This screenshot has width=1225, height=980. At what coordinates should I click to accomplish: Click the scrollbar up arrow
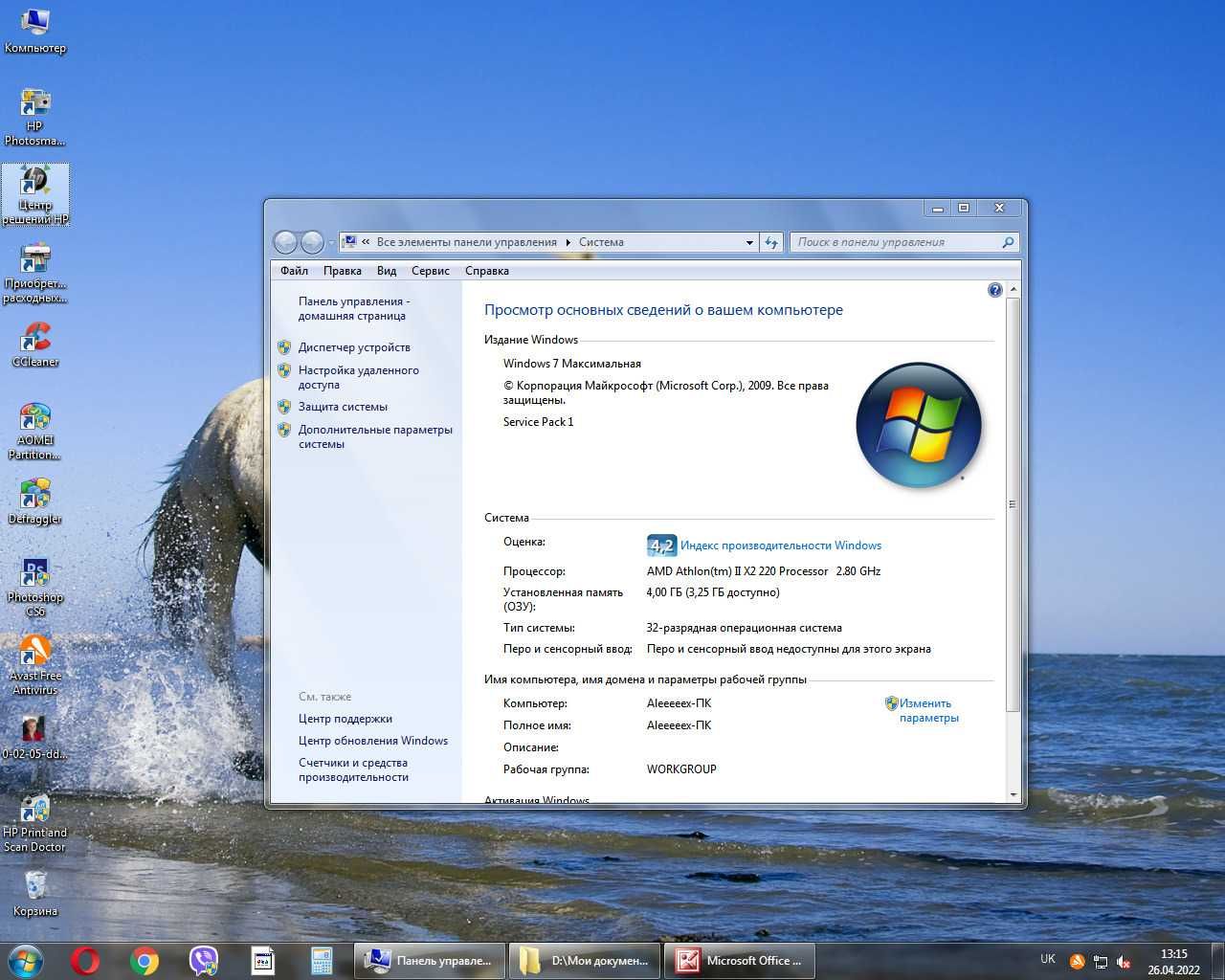point(1013,289)
